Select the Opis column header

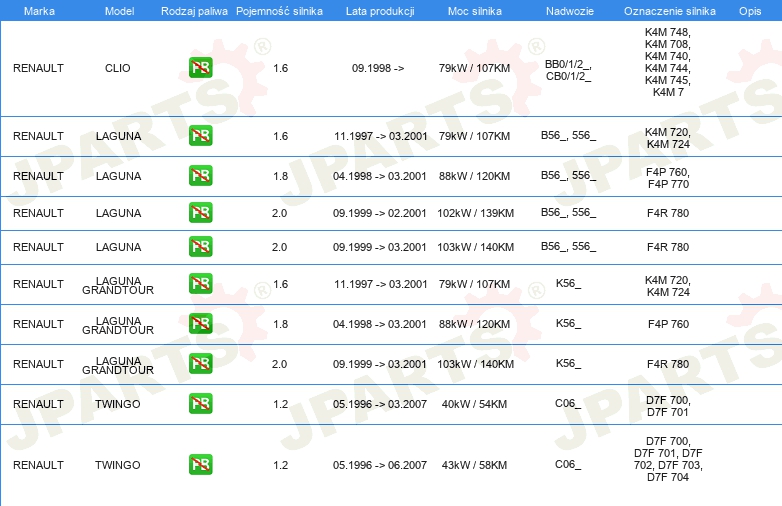[749, 10]
